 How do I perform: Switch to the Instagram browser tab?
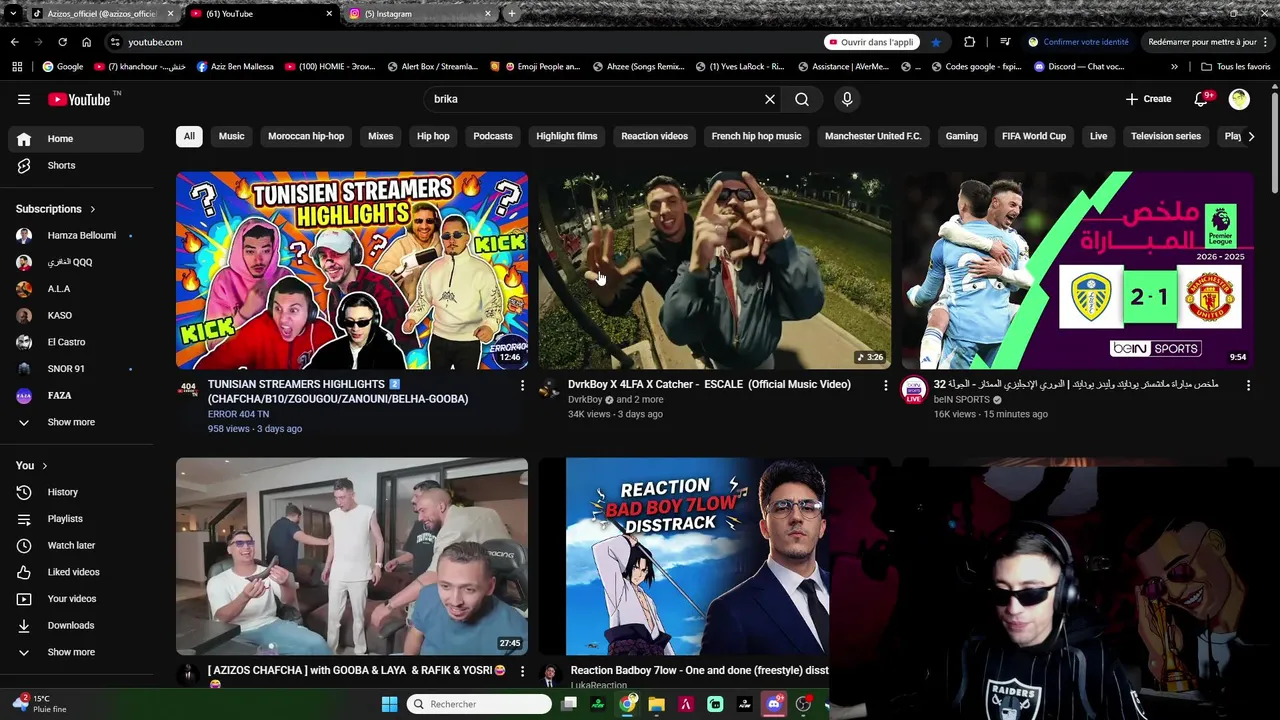(419, 14)
